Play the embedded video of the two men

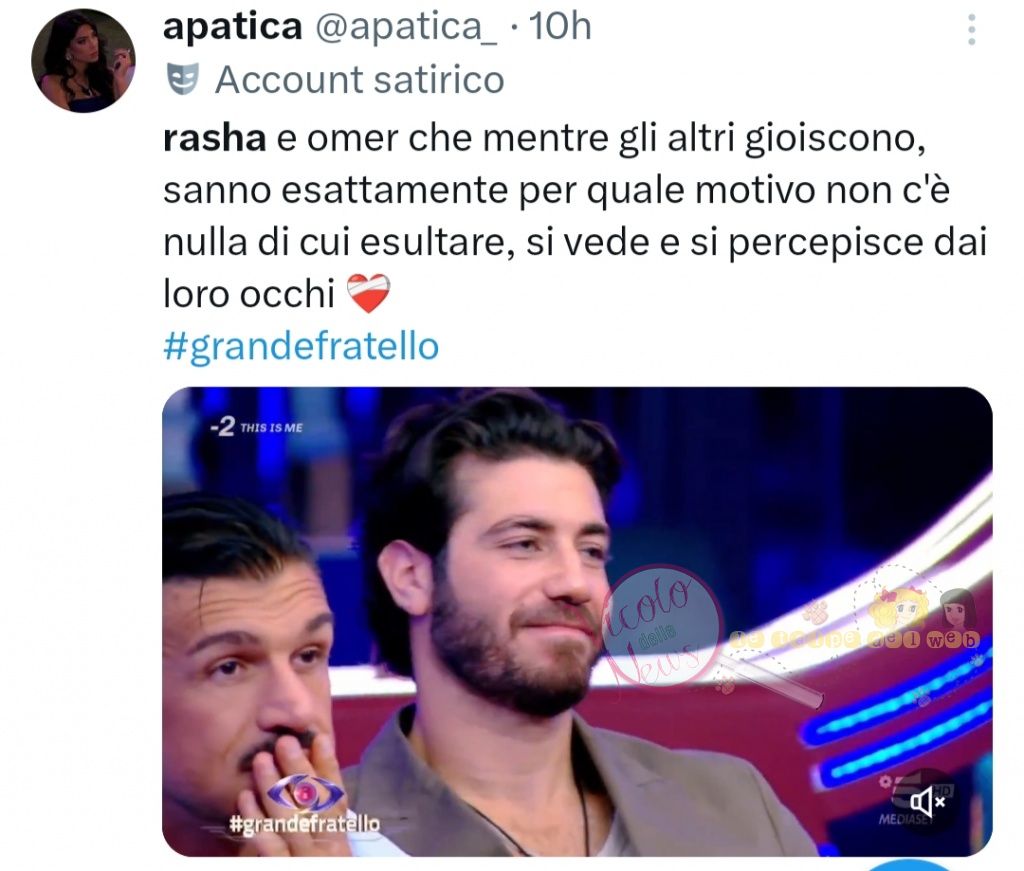click(577, 621)
